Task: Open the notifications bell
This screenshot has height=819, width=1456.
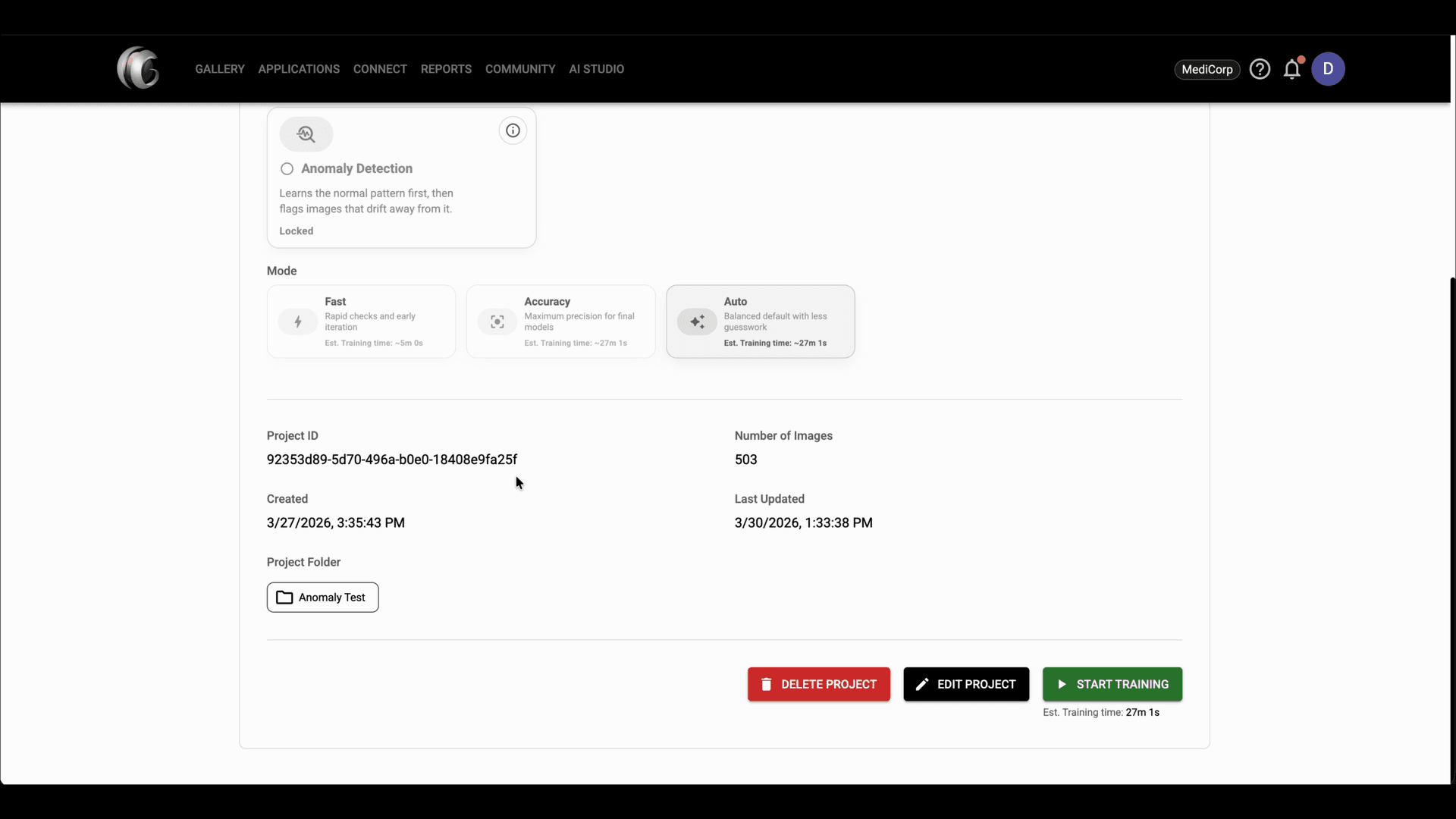Action: [x=1292, y=69]
